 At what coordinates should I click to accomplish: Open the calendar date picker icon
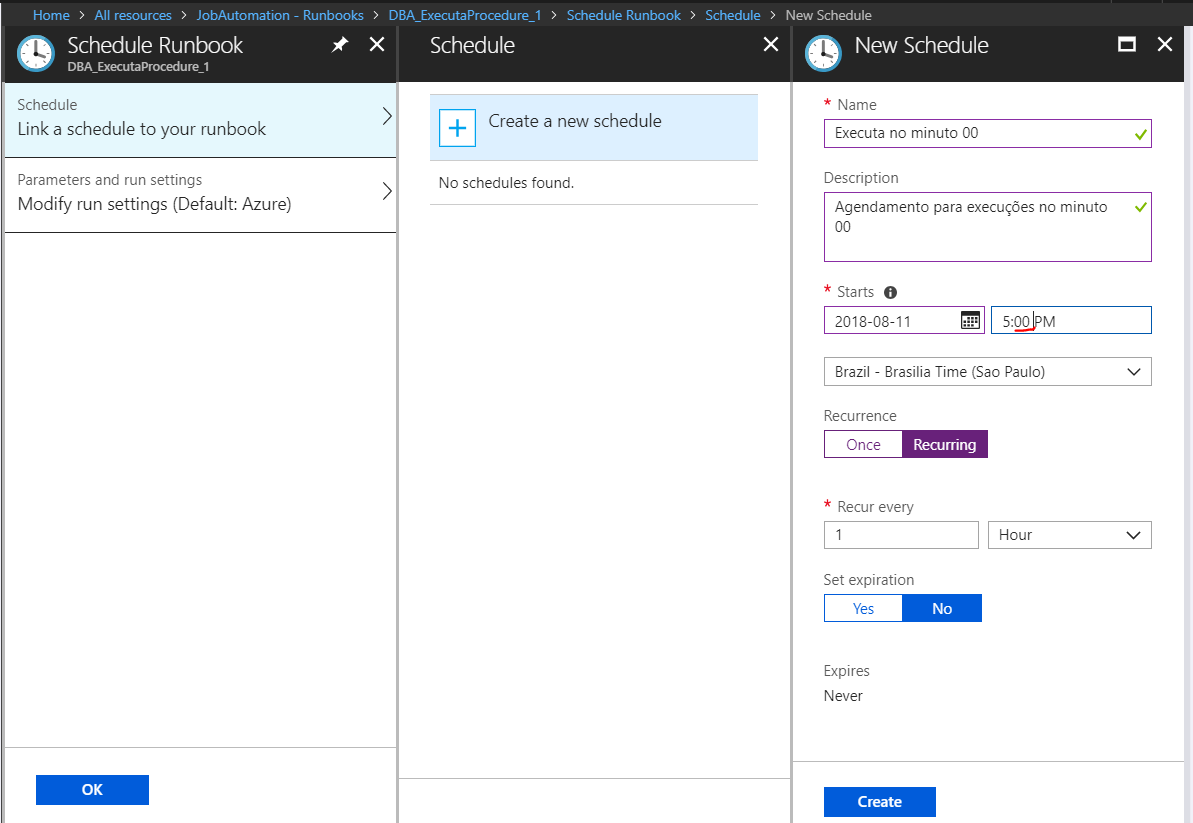click(x=970, y=320)
